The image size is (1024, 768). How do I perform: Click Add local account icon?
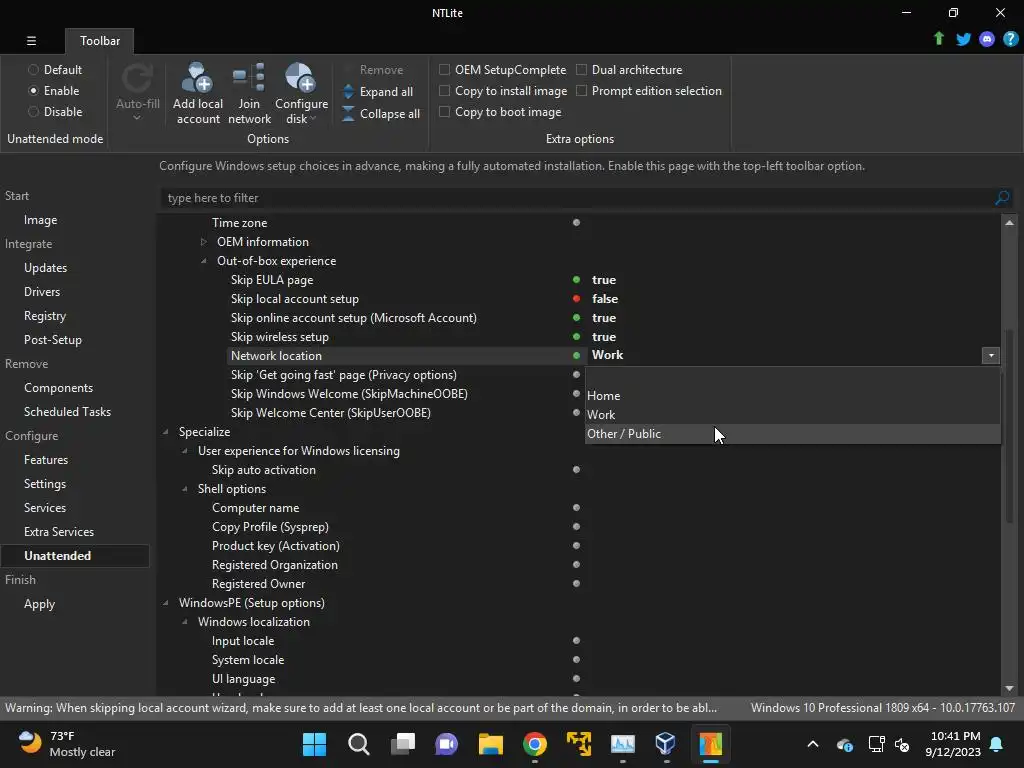click(x=197, y=78)
